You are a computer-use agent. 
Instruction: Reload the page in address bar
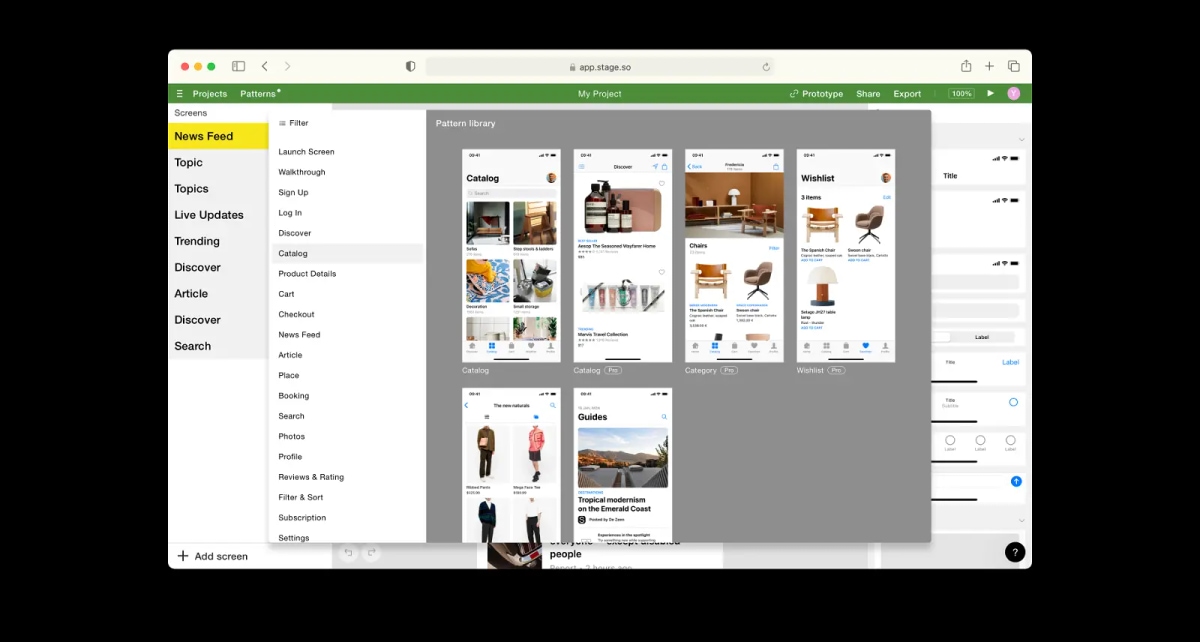click(x=766, y=67)
